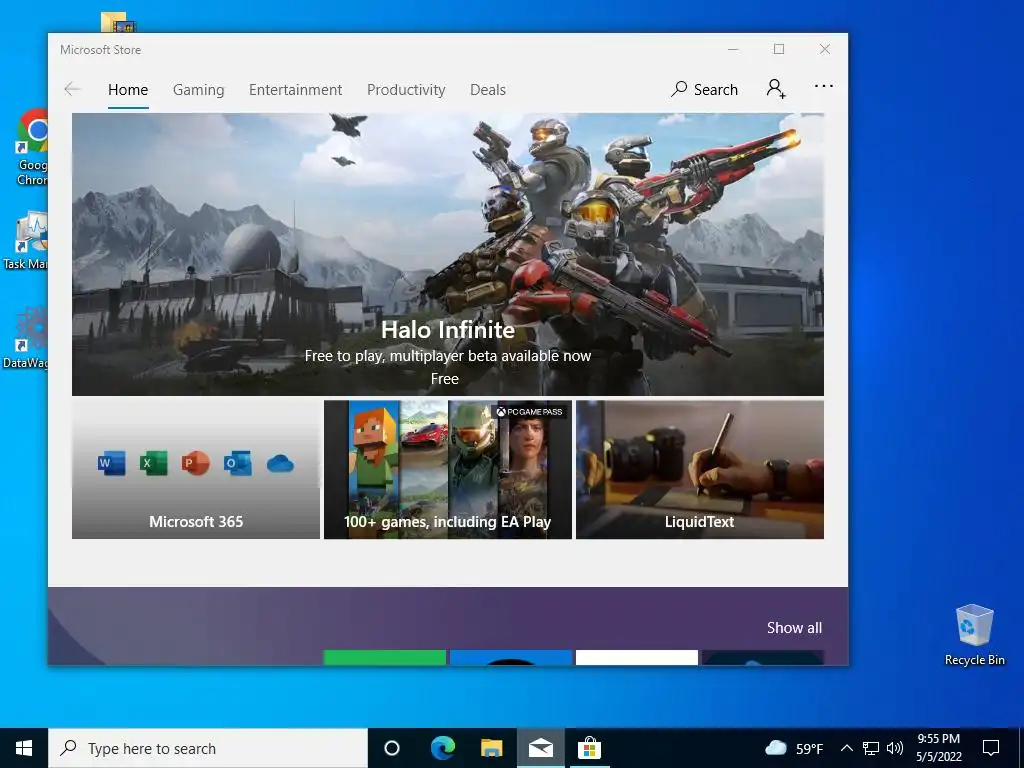Maximize the Microsoft Store window
Screen dimensions: 1024x768
coord(778,50)
